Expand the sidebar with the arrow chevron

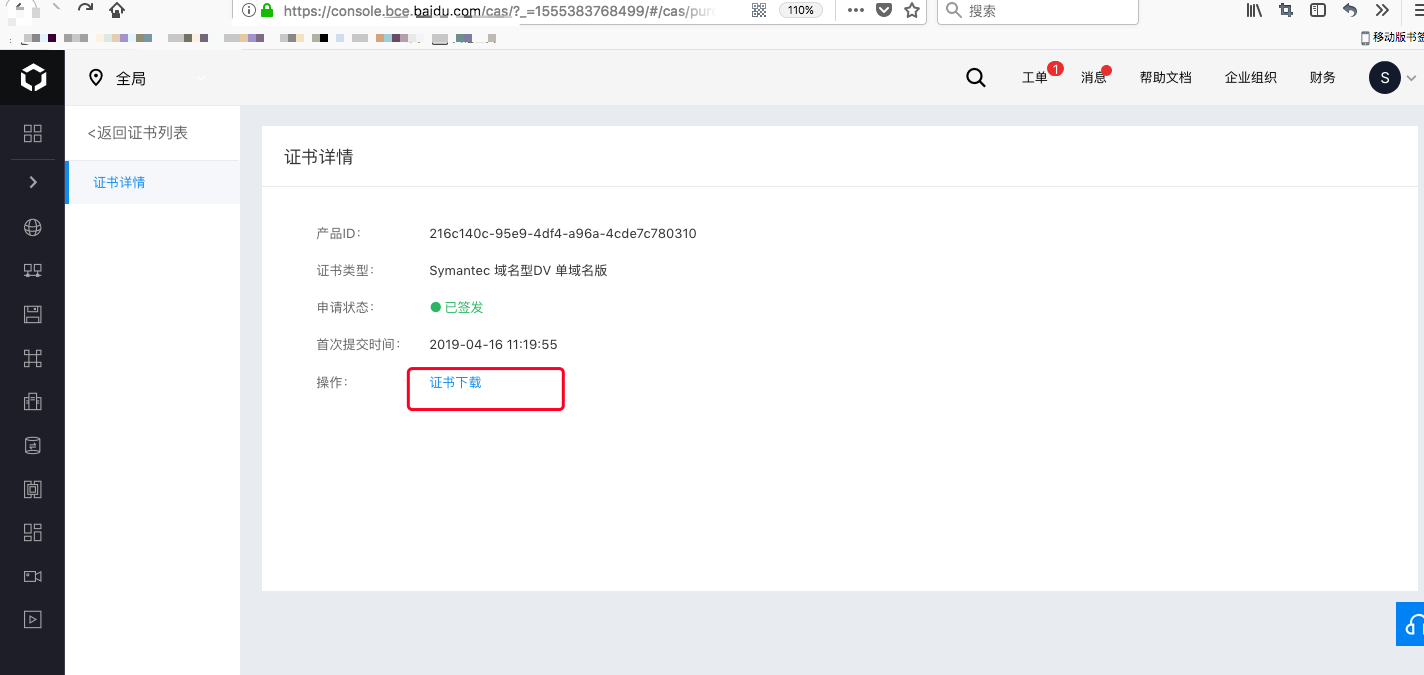point(33,182)
